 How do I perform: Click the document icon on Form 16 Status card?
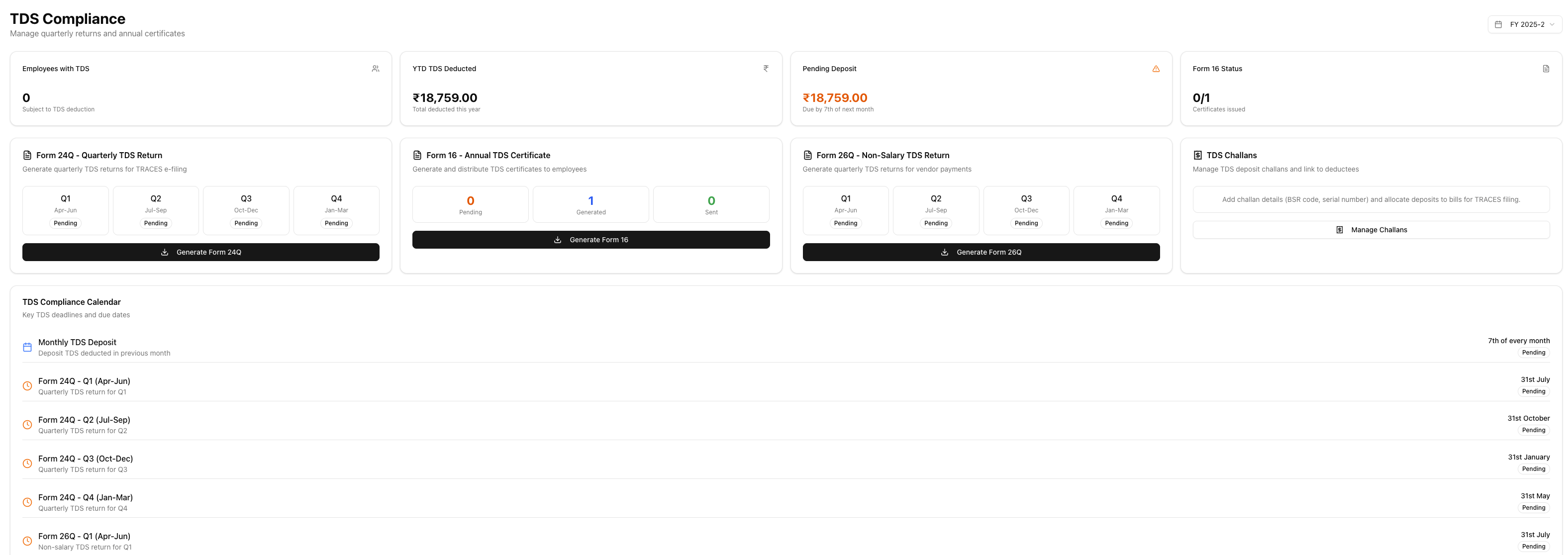coord(1546,69)
